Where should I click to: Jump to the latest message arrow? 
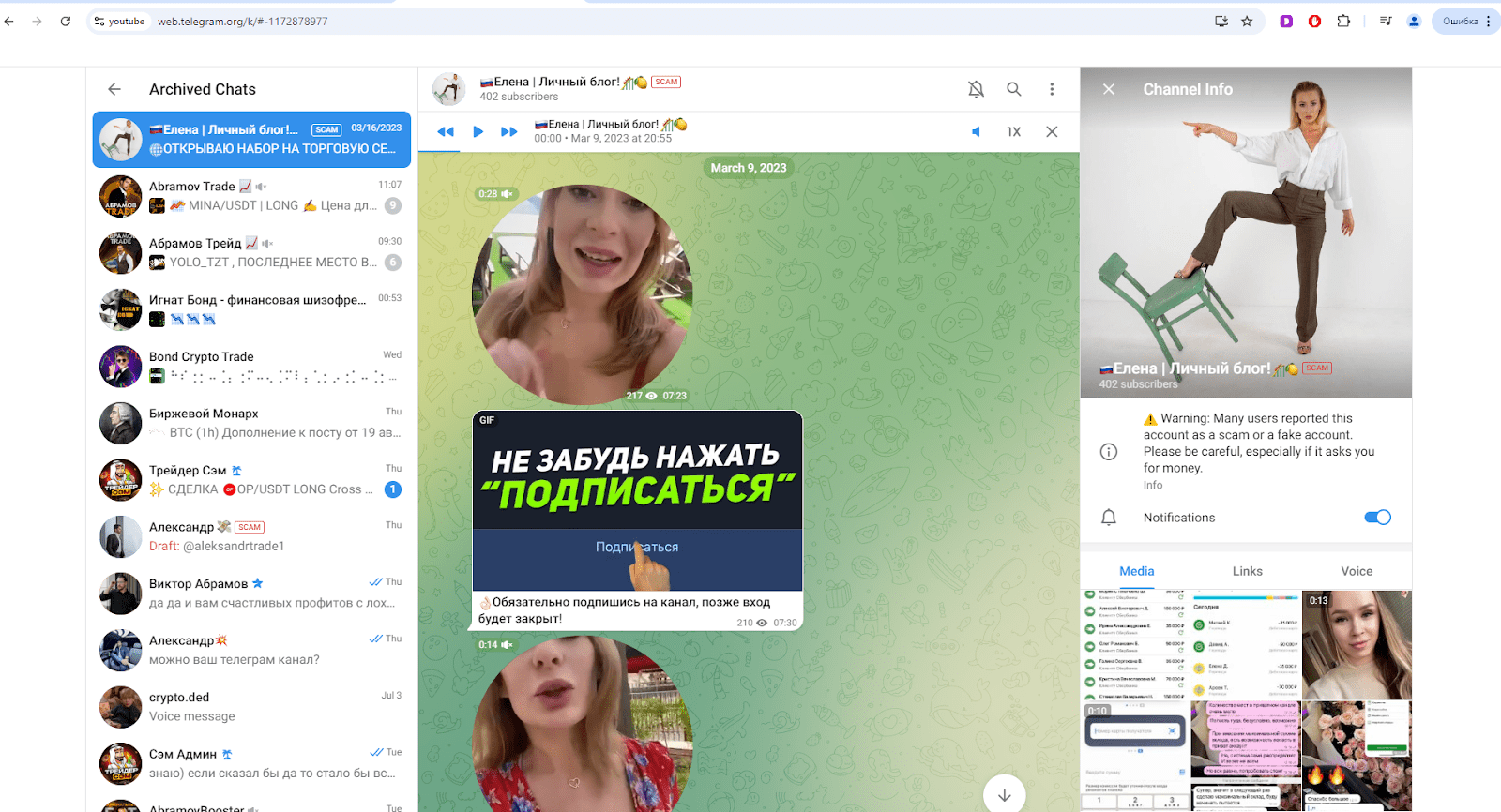1005,795
